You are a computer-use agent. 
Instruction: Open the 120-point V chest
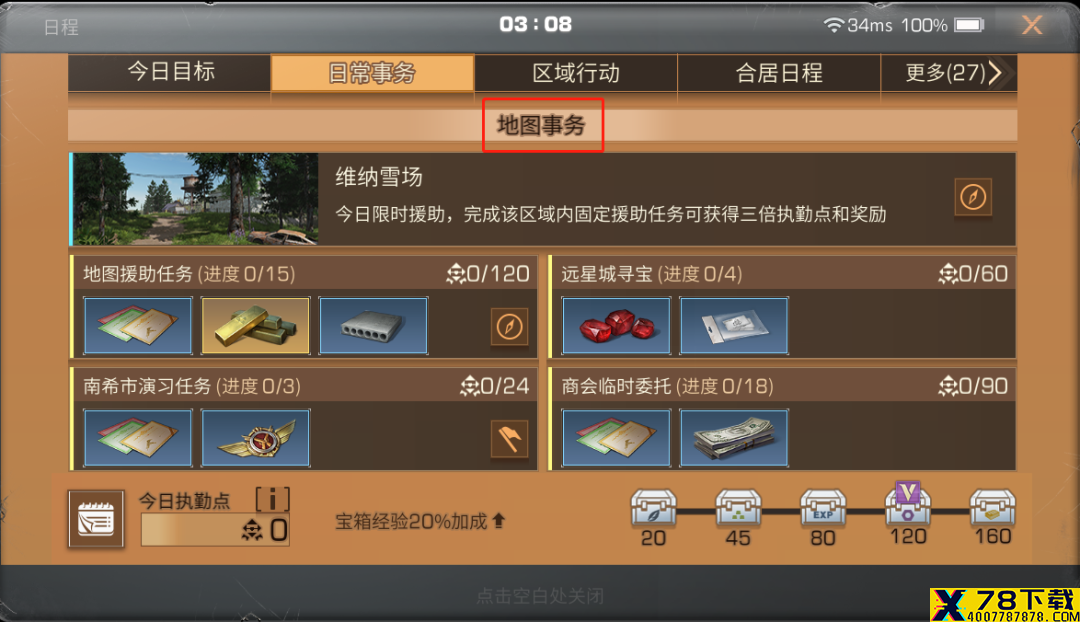(908, 504)
